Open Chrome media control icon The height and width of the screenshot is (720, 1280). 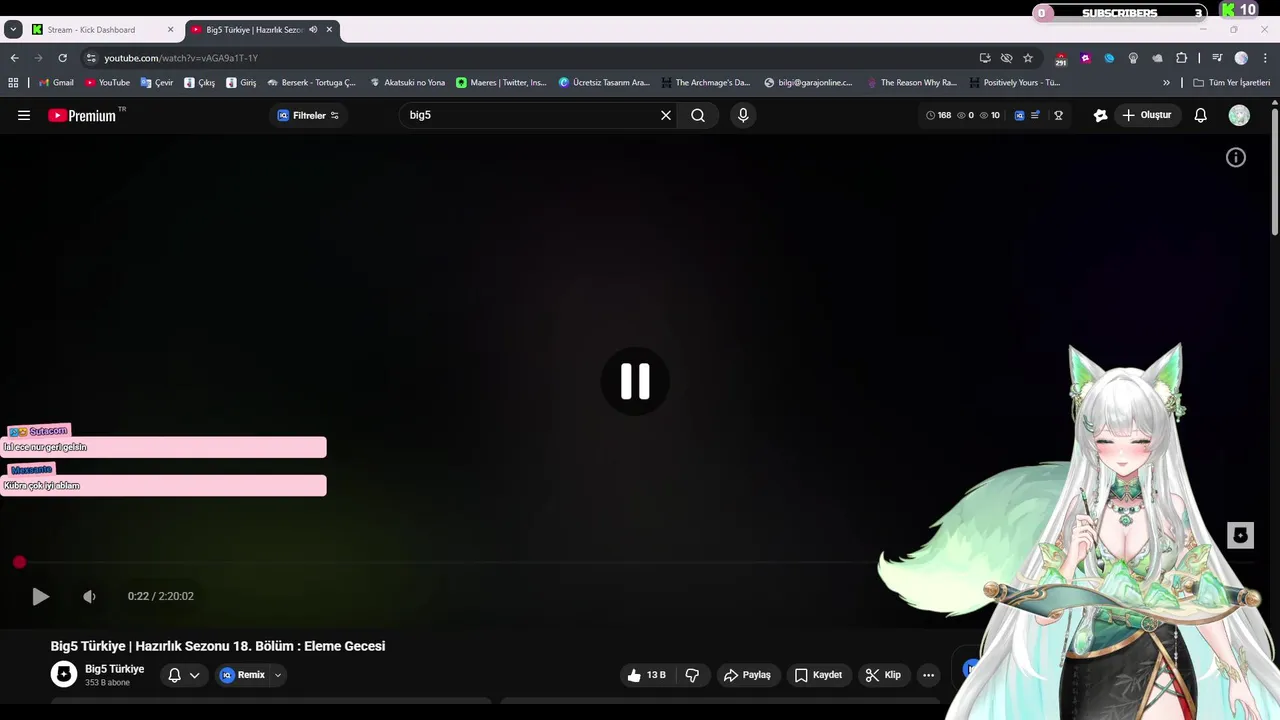click(x=1217, y=58)
